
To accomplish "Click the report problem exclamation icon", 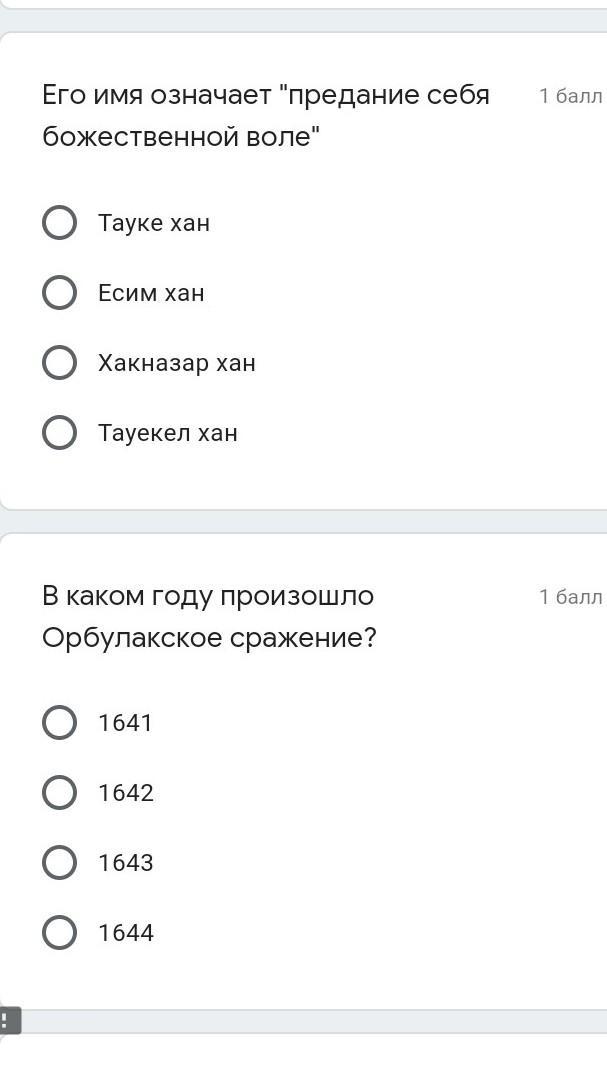I will click(8, 1021).
